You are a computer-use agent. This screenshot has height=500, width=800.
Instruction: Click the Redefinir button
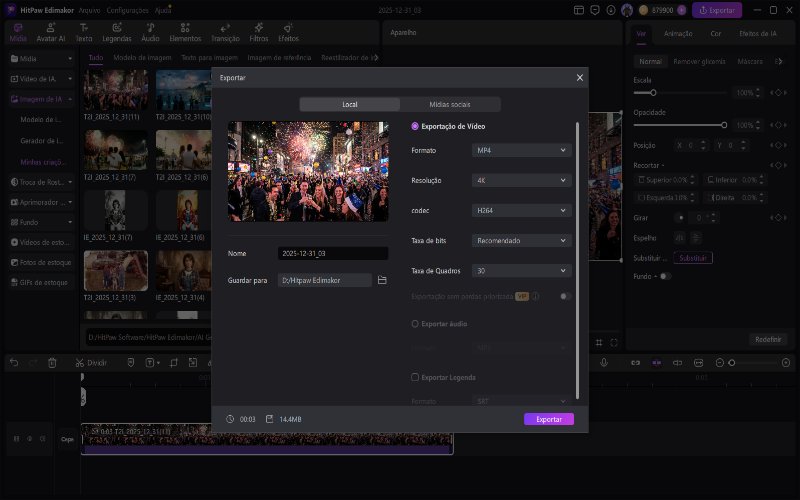tap(768, 339)
